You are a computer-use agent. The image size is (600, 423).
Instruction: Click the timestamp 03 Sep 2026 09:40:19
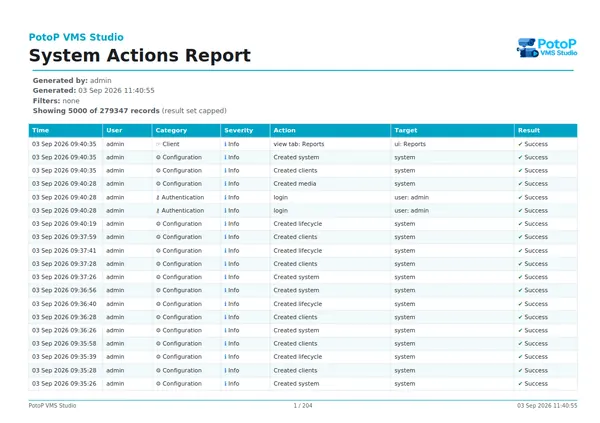pyautogui.click(x=64, y=224)
